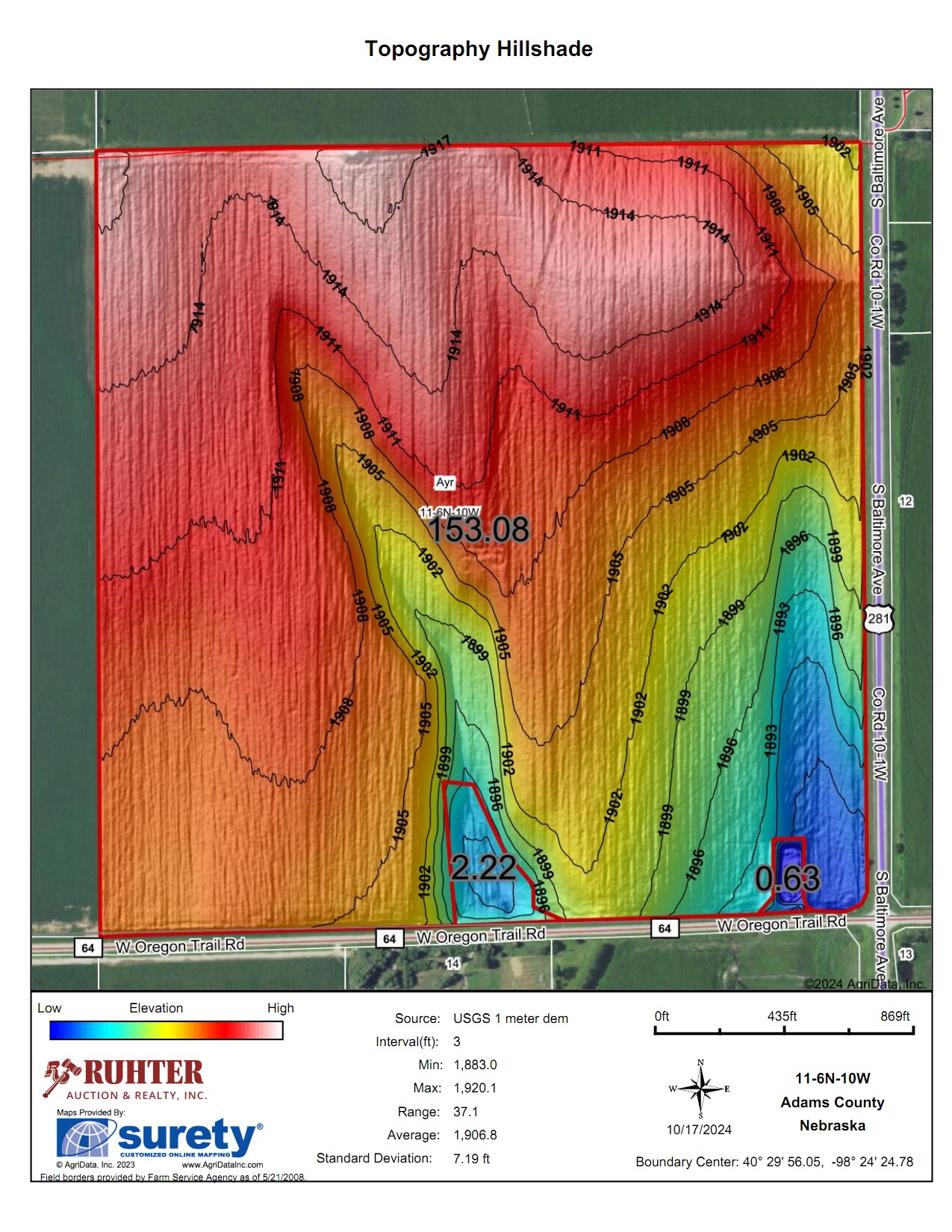This screenshot has width=952, height=1232.
Task: Select the 0.63 acre parcel label
Action: tap(787, 879)
